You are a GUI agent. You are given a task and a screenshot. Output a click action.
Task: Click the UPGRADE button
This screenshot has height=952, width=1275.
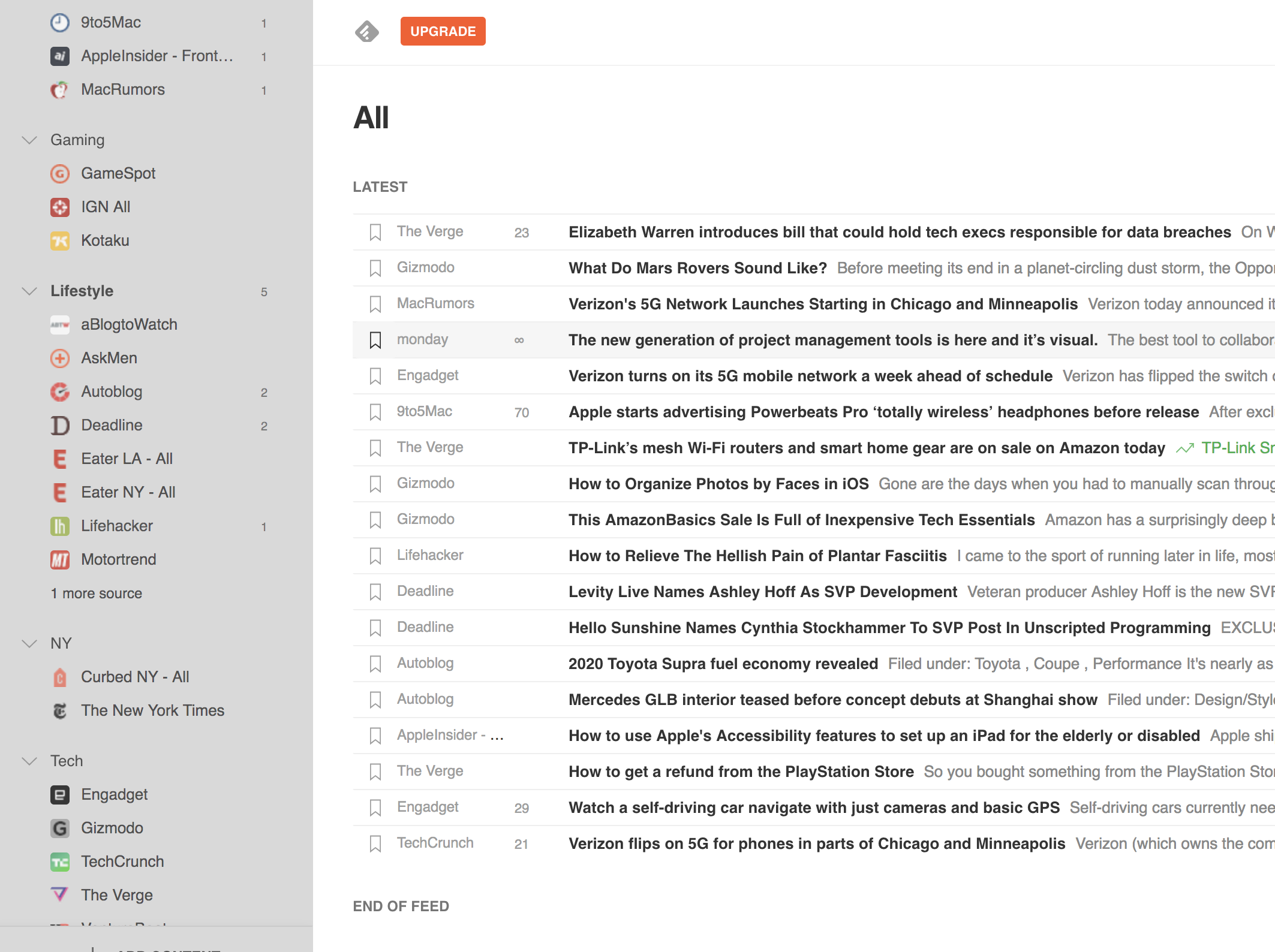click(443, 31)
